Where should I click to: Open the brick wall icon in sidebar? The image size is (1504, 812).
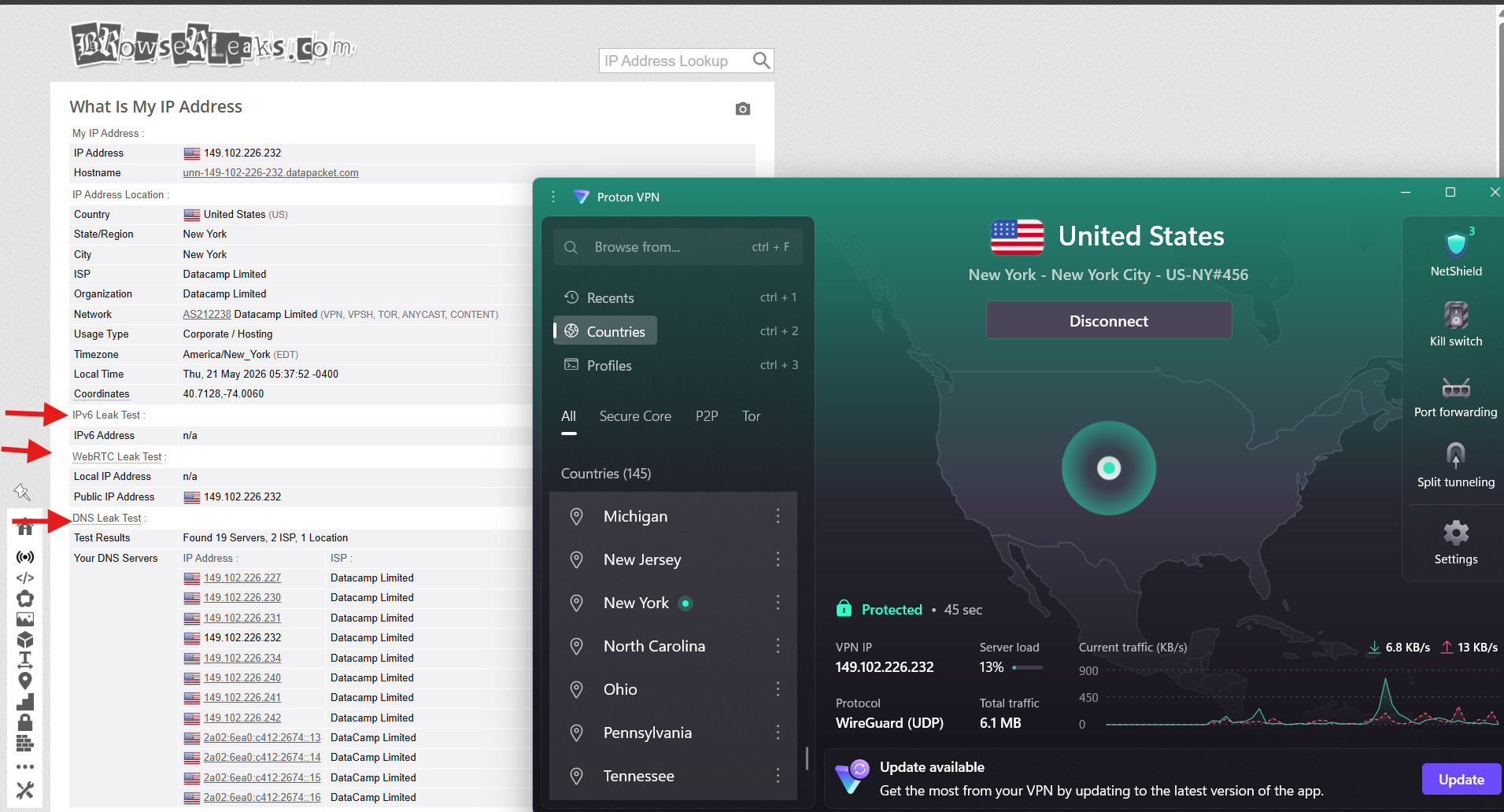click(25, 743)
